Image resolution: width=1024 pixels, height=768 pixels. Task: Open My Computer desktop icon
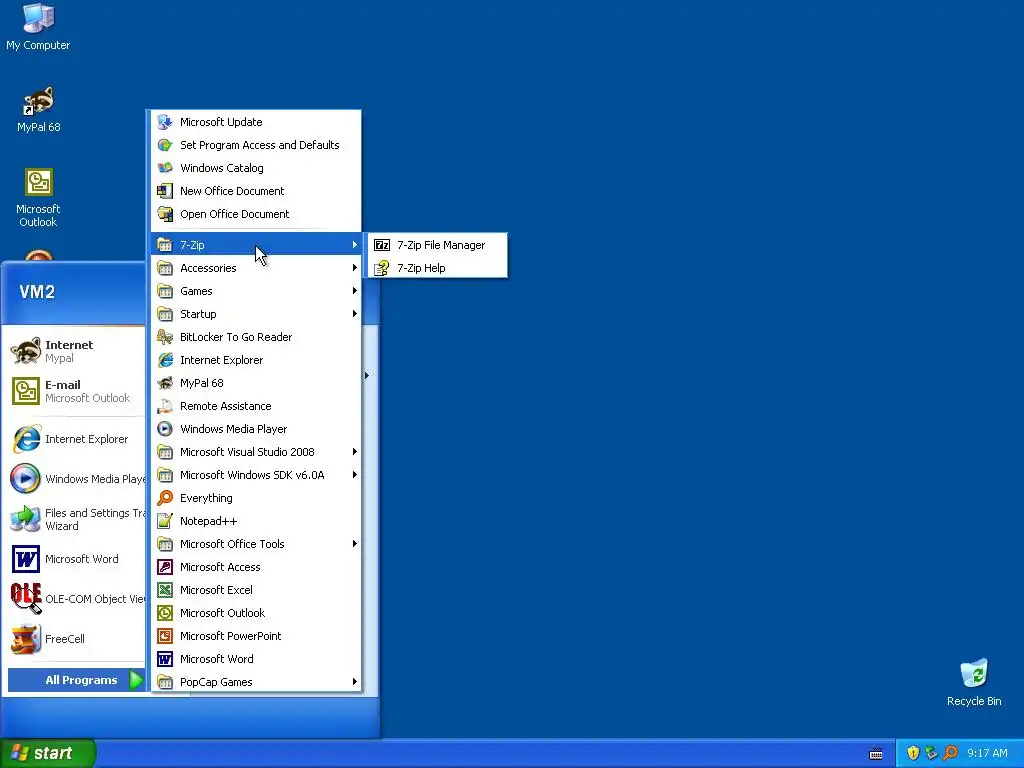(38, 27)
